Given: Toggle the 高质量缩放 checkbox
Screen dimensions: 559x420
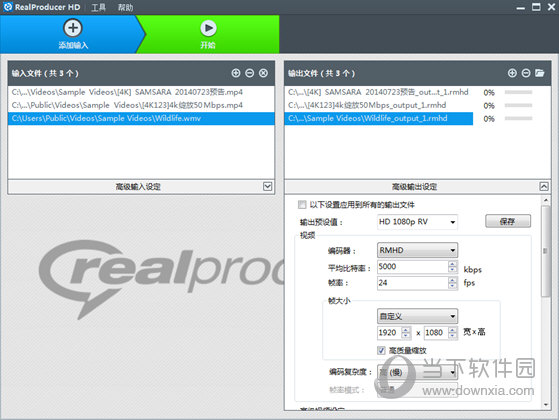Looking at the screenshot, I should pyautogui.click(x=381, y=350).
